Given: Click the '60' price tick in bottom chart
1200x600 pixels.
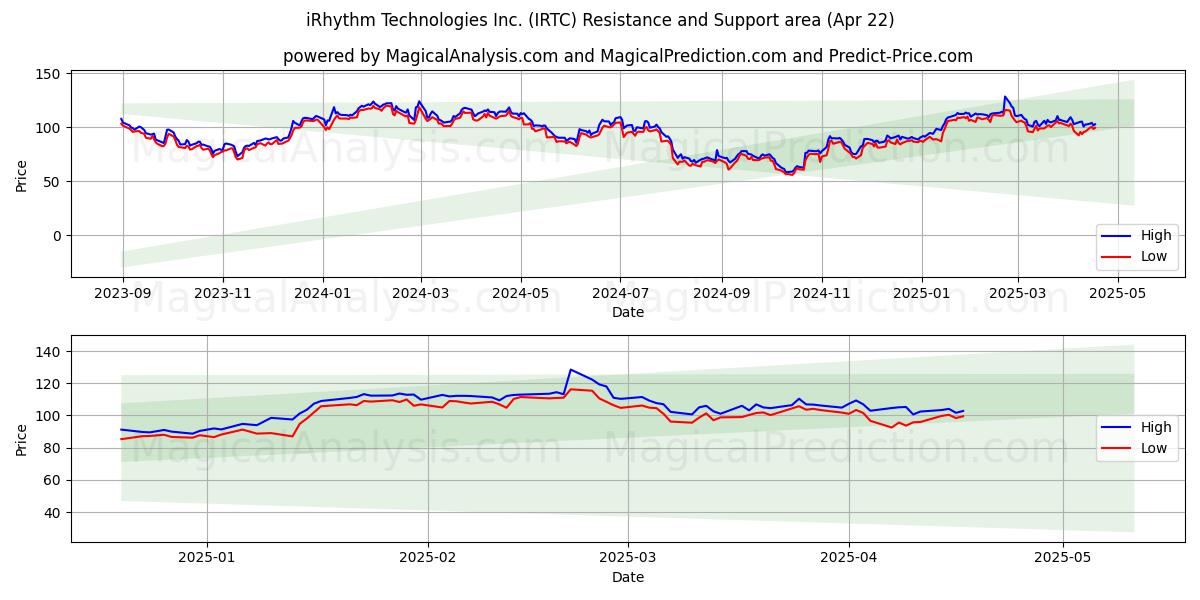Looking at the screenshot, I should click(x=54, y=480).
